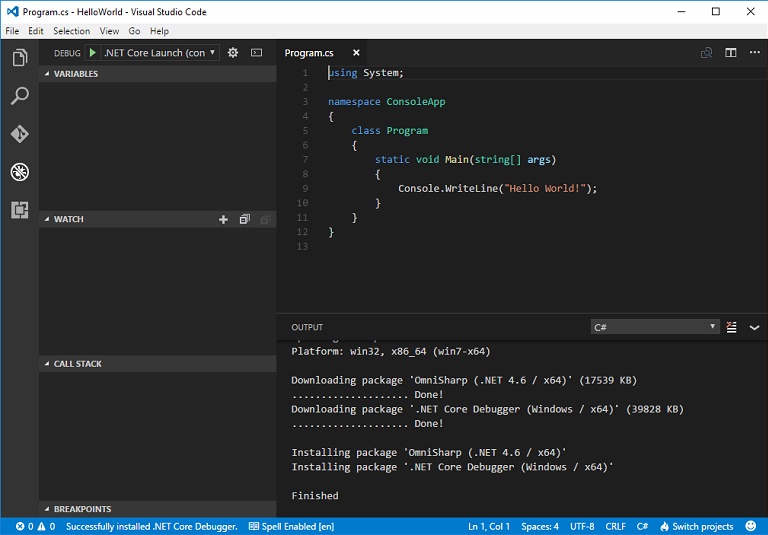This screenshot has height=535, width=768.
Task: Click 'static void Main' line in editor
Action: click(x=465, y=160)
